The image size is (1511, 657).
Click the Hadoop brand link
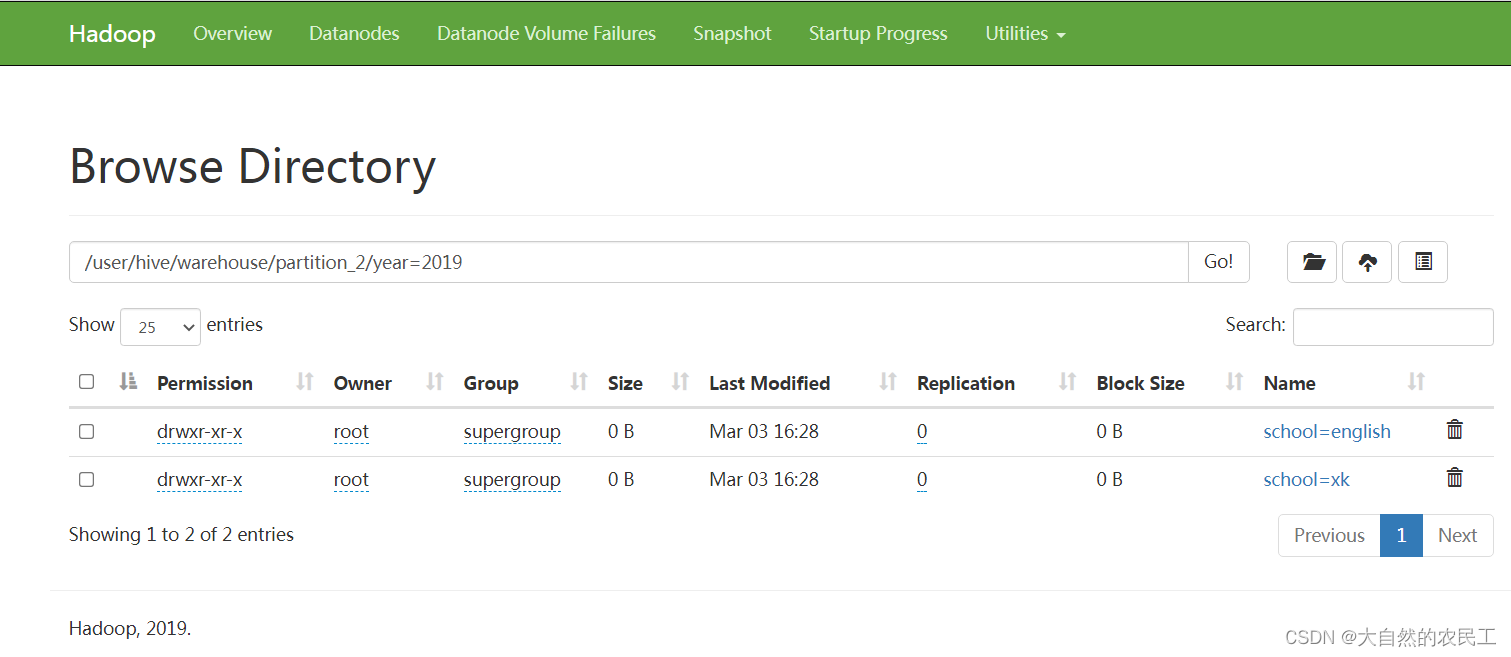click(112, 33)
